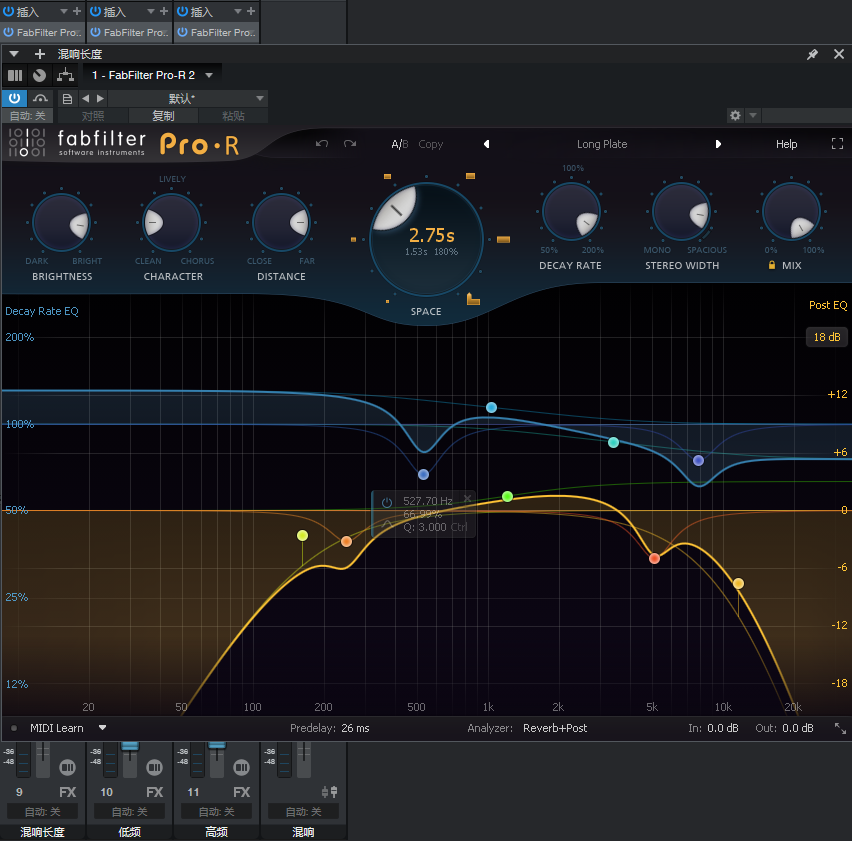852x841 pixels.
Task: Open the Long Plate preset menu
Action: pos(602,144)
